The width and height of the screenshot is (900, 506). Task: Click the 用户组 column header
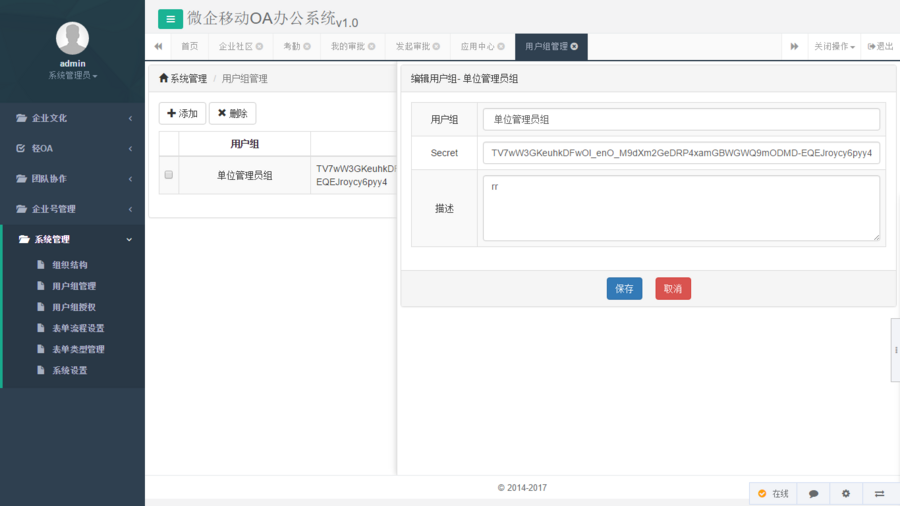tap(245, 143)
